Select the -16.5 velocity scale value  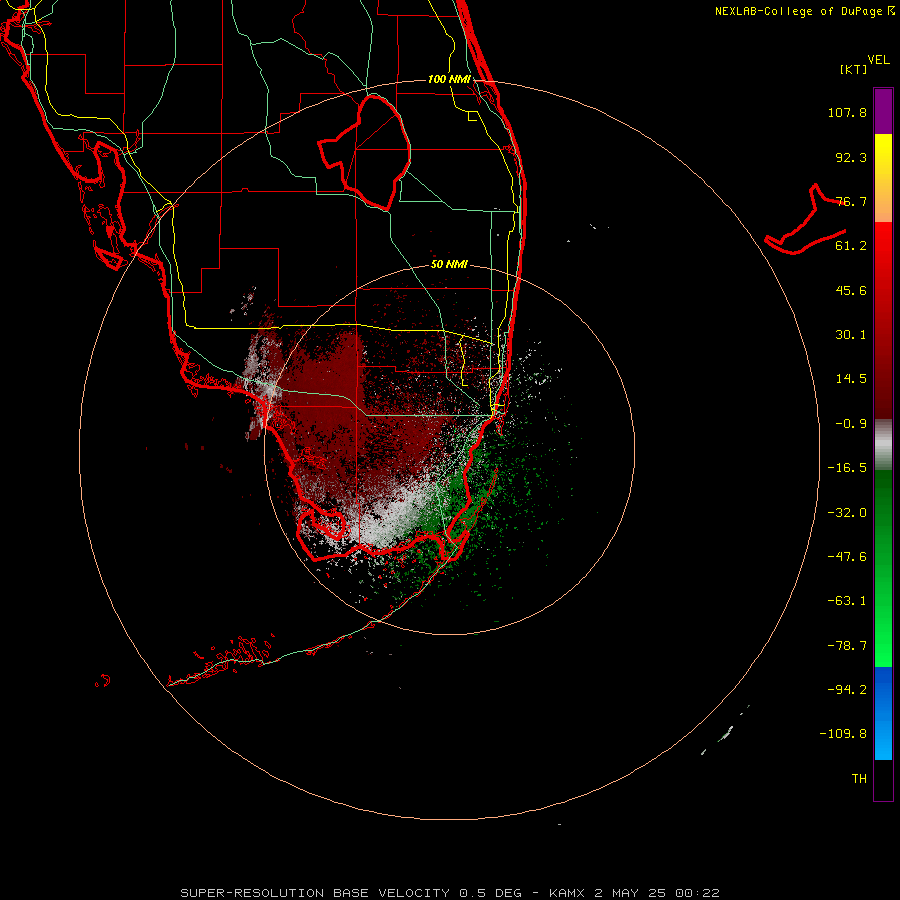[847, 468]
